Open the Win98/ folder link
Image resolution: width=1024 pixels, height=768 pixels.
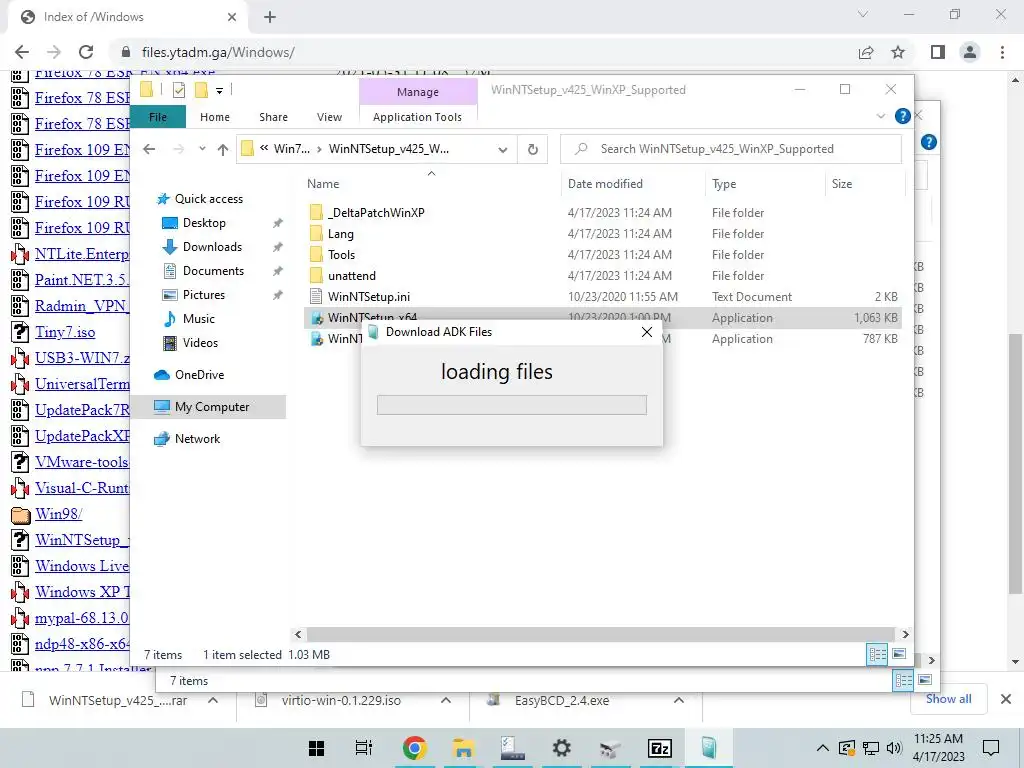(x=59, y=514)
